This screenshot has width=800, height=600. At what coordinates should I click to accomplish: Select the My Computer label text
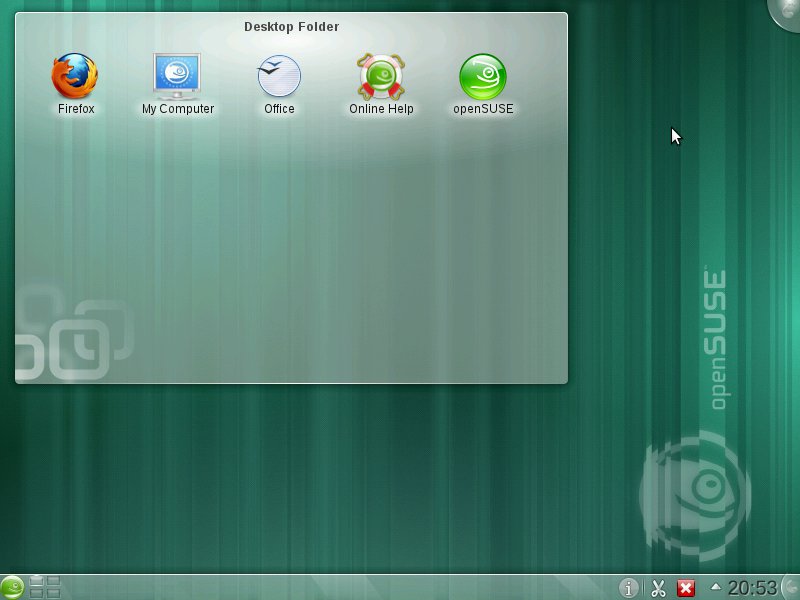(x=178, y=109)
